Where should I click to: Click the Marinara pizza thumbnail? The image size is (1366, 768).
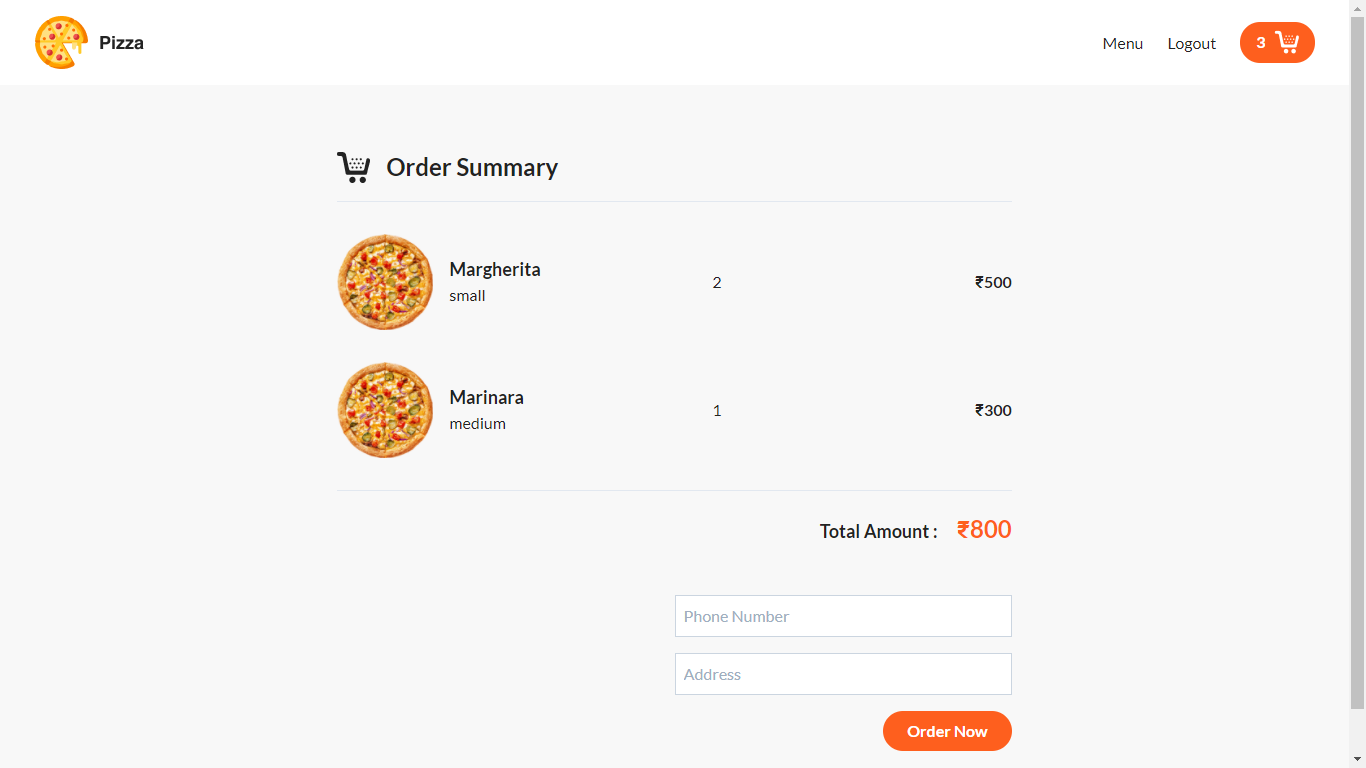tap(385, 410)
